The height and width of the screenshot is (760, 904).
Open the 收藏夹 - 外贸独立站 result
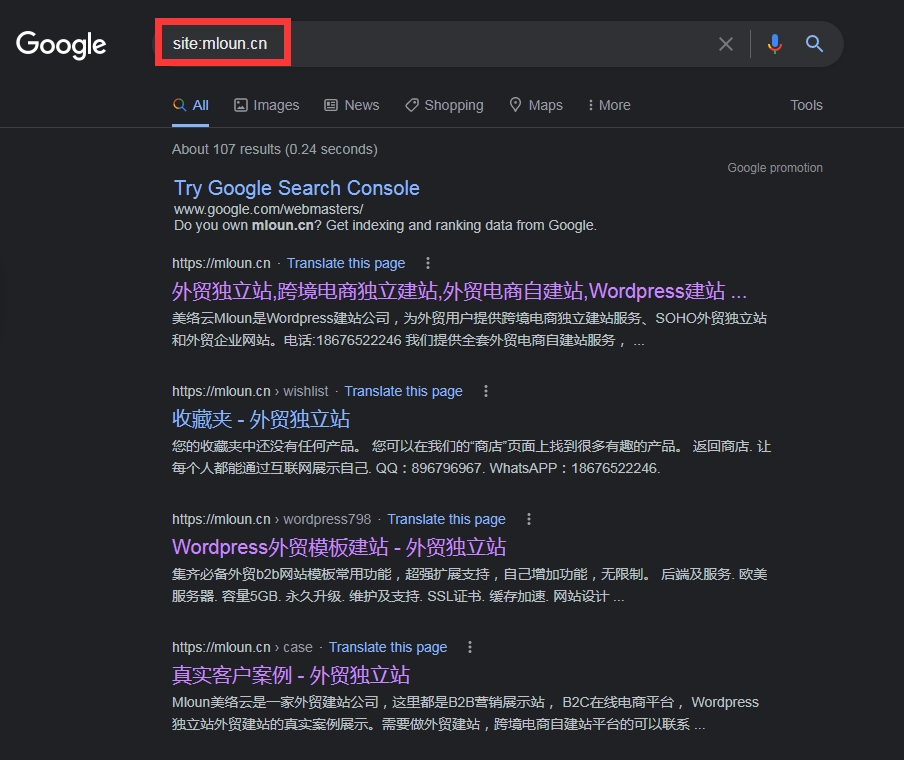[261, 419]
